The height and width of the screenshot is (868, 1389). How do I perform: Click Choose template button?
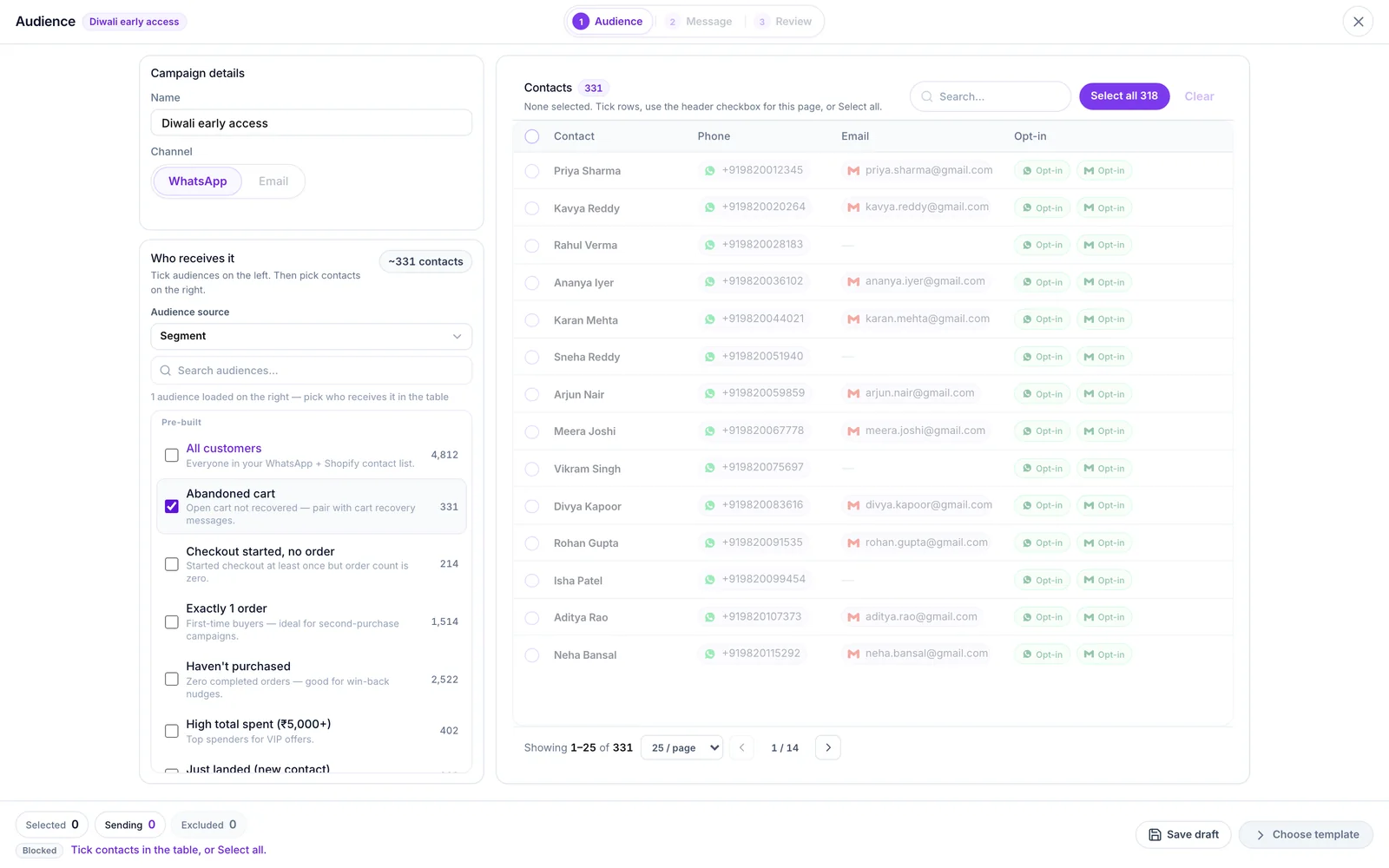(1307, 835)
